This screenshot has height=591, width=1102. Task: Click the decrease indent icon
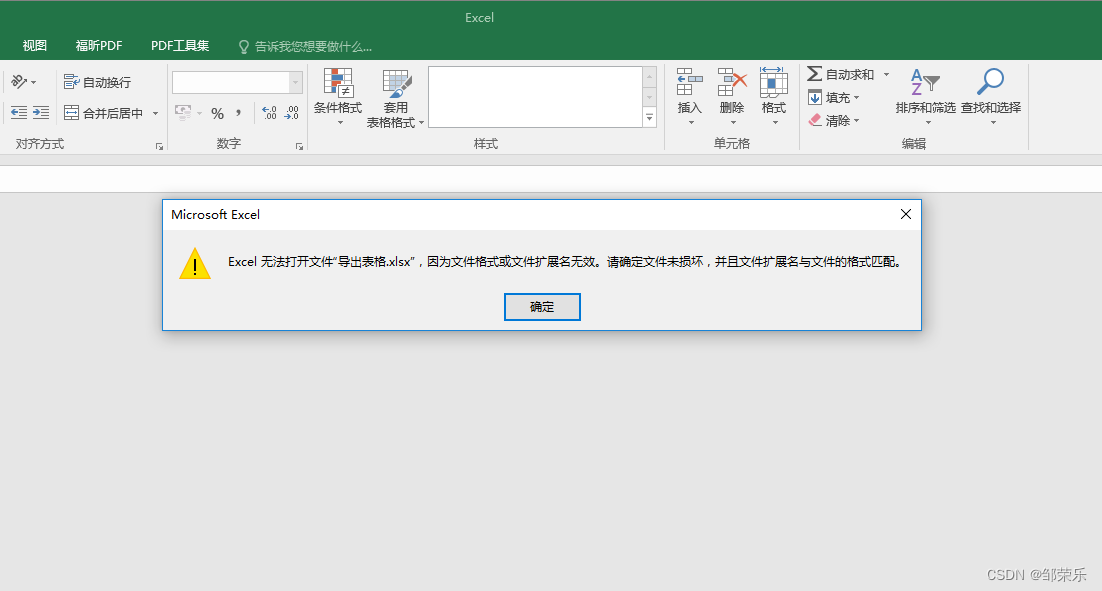tap(19, 112)
